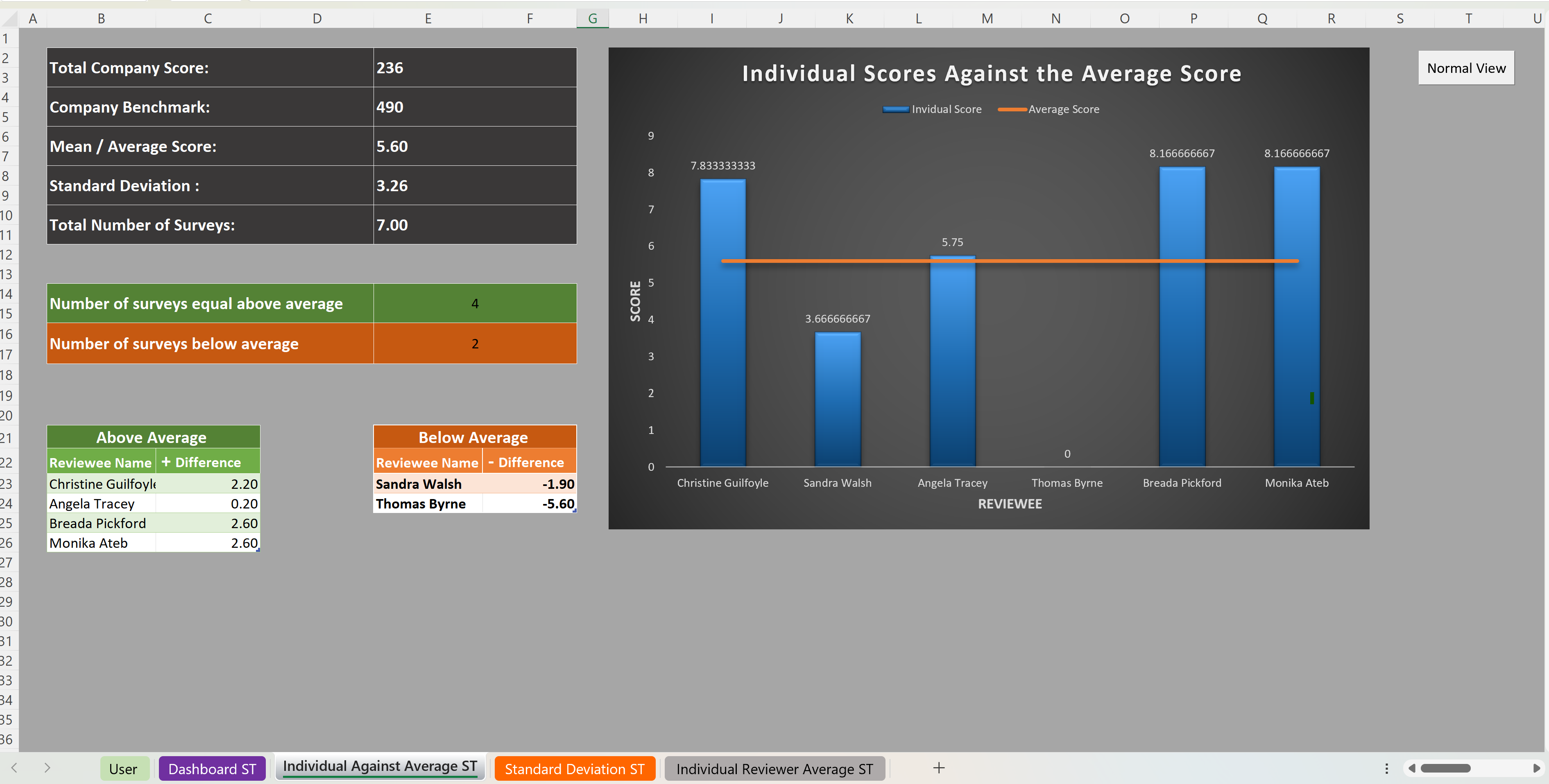Click Invidual Score legend entry

[946, 109]
